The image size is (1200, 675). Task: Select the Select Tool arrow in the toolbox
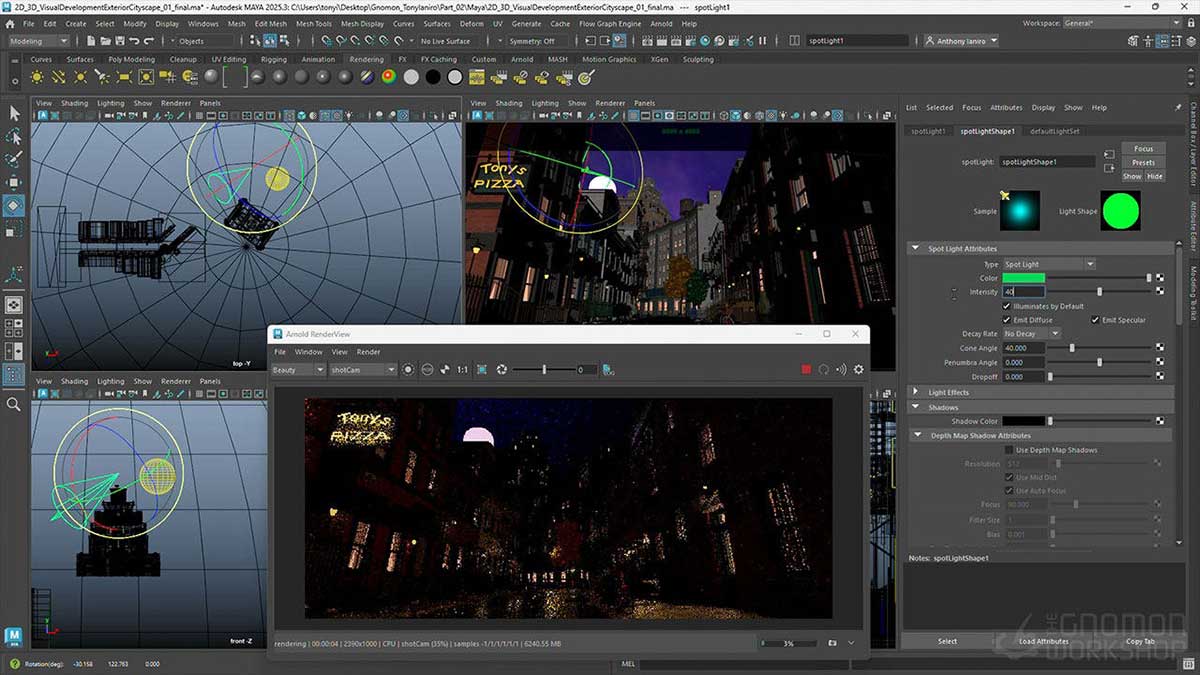[x=14, y=113]
